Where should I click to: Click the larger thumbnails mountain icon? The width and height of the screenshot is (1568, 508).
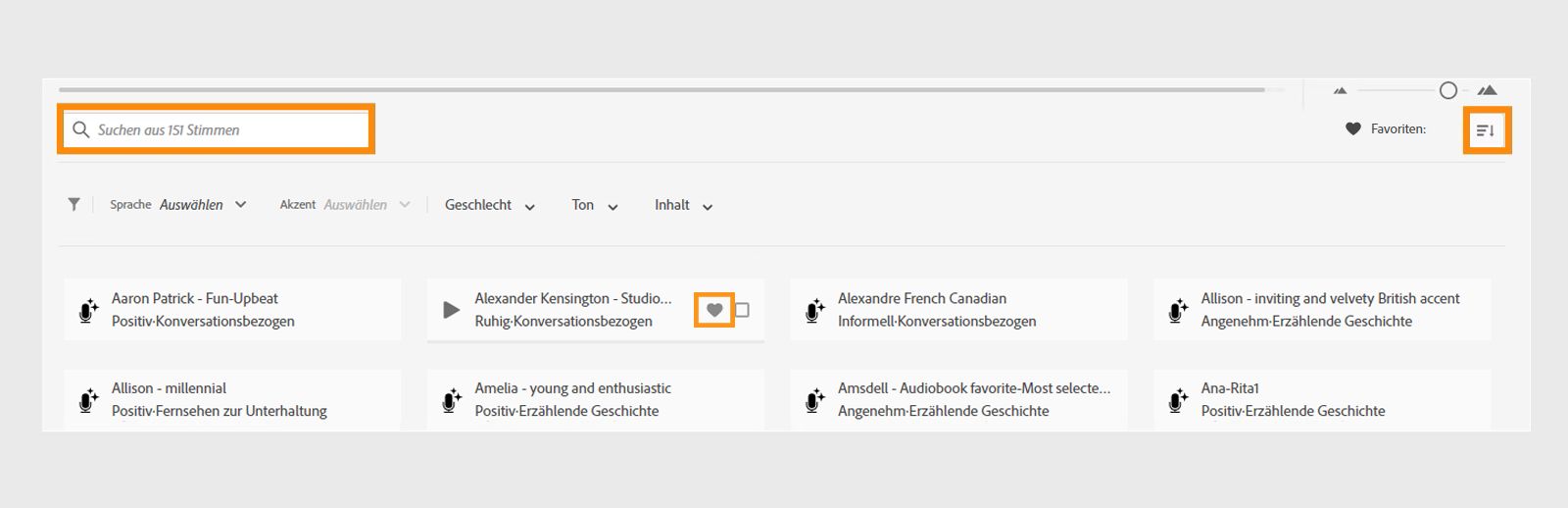coord(1487,90)
